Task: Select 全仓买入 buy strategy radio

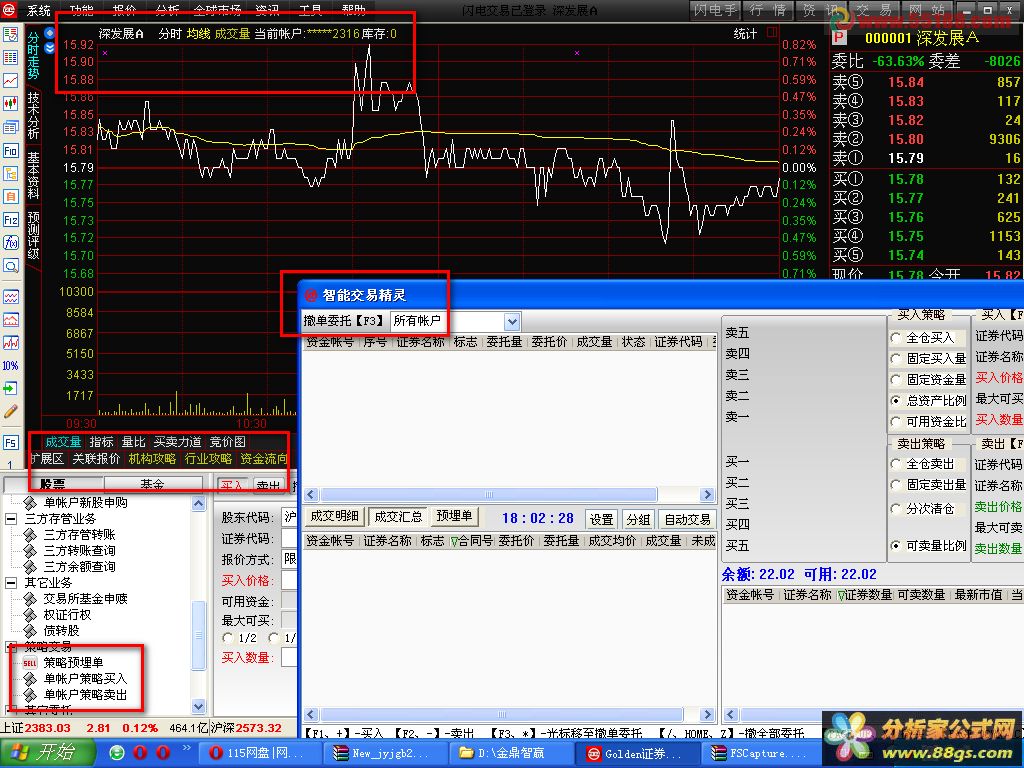Action: coord(896,338)
